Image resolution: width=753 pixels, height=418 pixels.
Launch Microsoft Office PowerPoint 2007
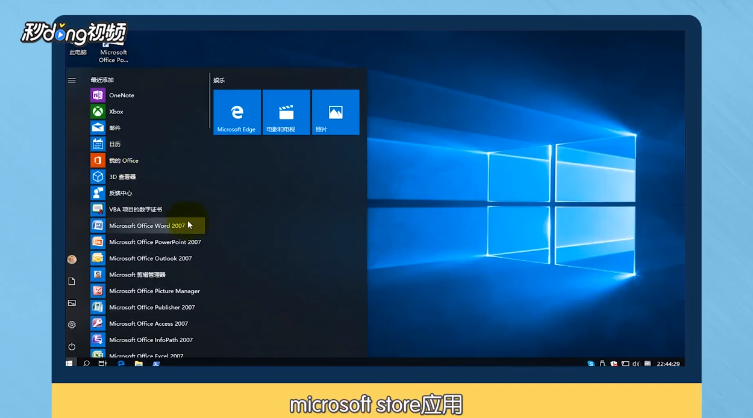[147, 242]
